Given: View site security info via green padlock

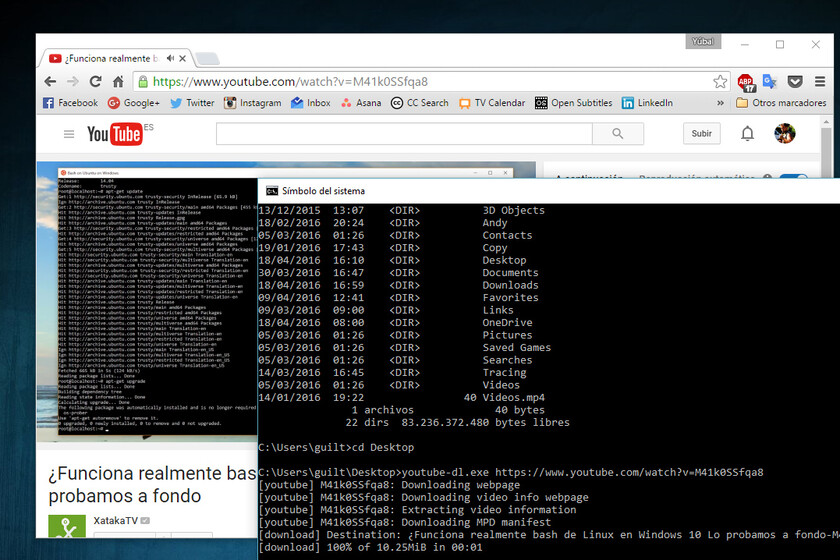Looking at the screenshot, I should click(x=143, y=81).
